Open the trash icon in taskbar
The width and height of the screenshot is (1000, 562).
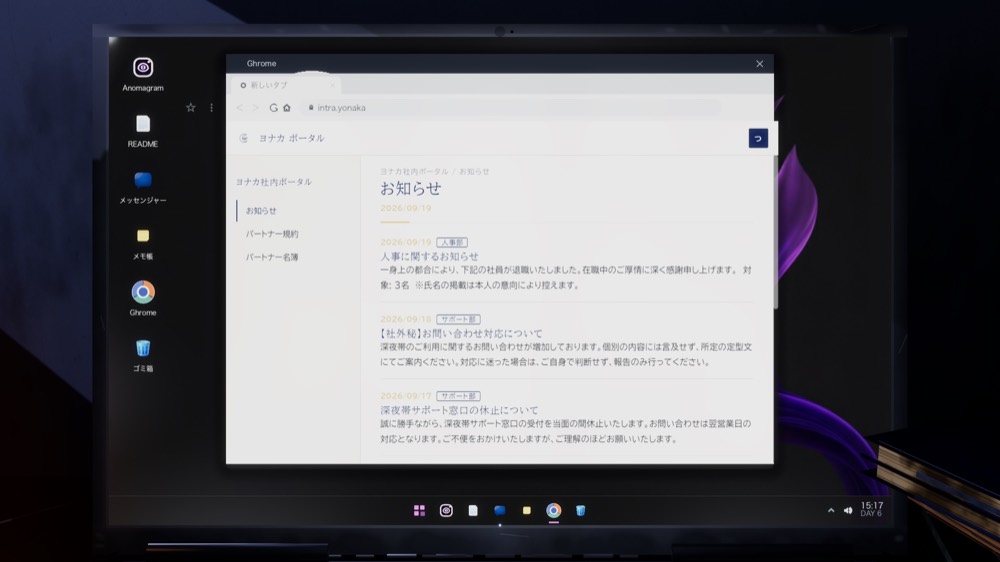[580, 510]
